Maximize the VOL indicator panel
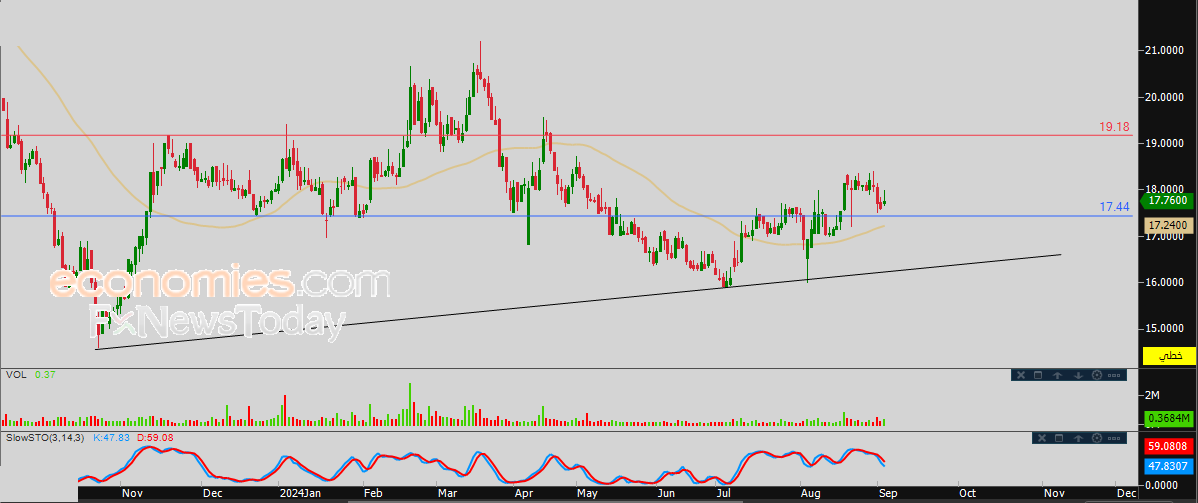Viewport: 1198px width, 503px height. tap(1038, 375)
